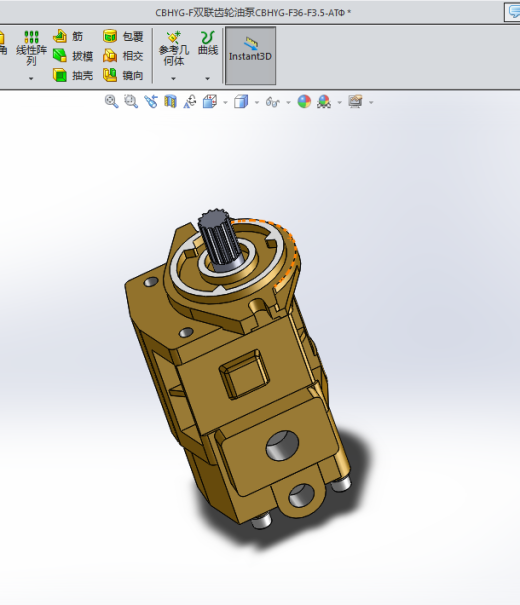
Task: Click the Zoom to Area icon
Action: click(x=131, y=102)
